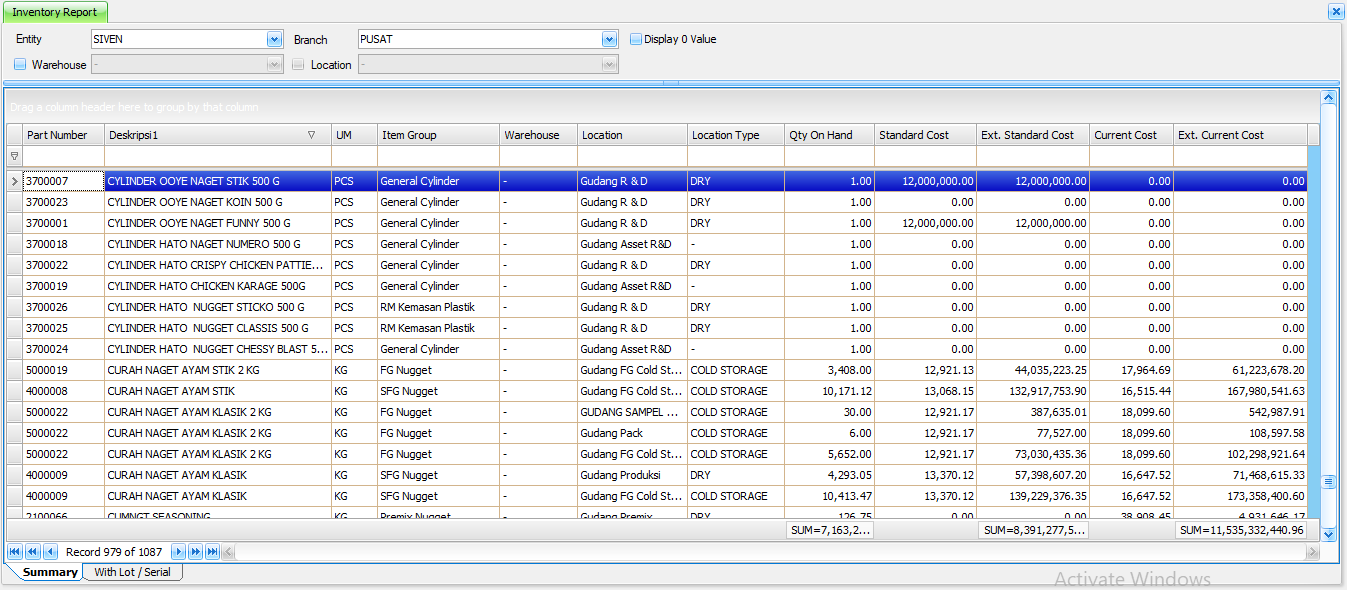1347x590 pixels.
Task: Click the Ext. Standard Cost SUM footer
Action: click(1033, 530)
